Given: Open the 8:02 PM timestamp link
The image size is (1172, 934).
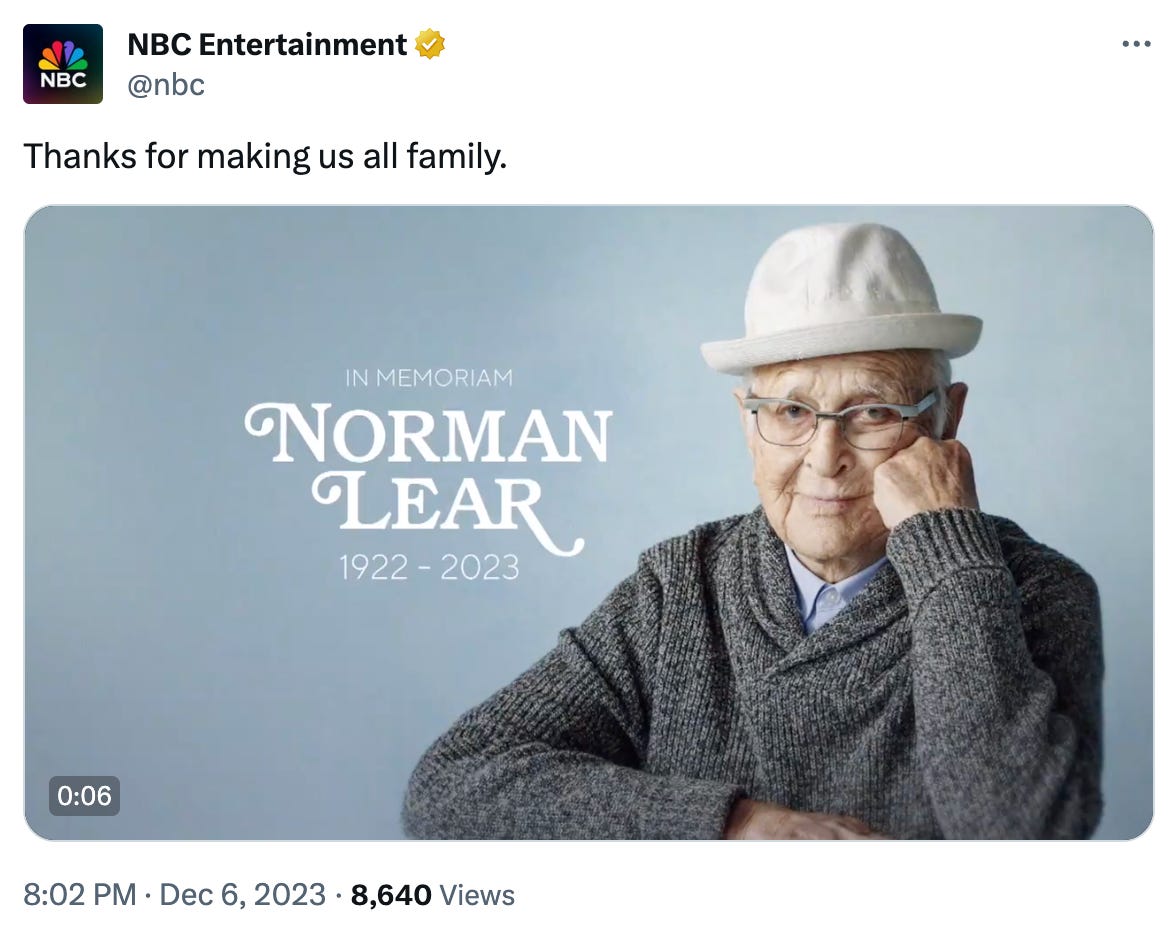Looking at the screenshot, I should coord(79,894).
